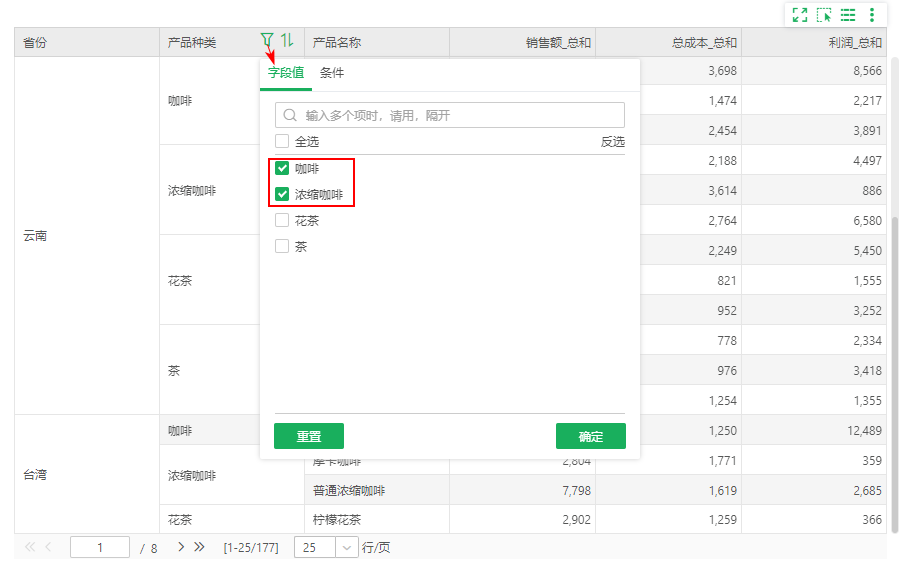Check the 花茶 checkbox
This screenshot has height=566, width=904.
click(282, 220)
